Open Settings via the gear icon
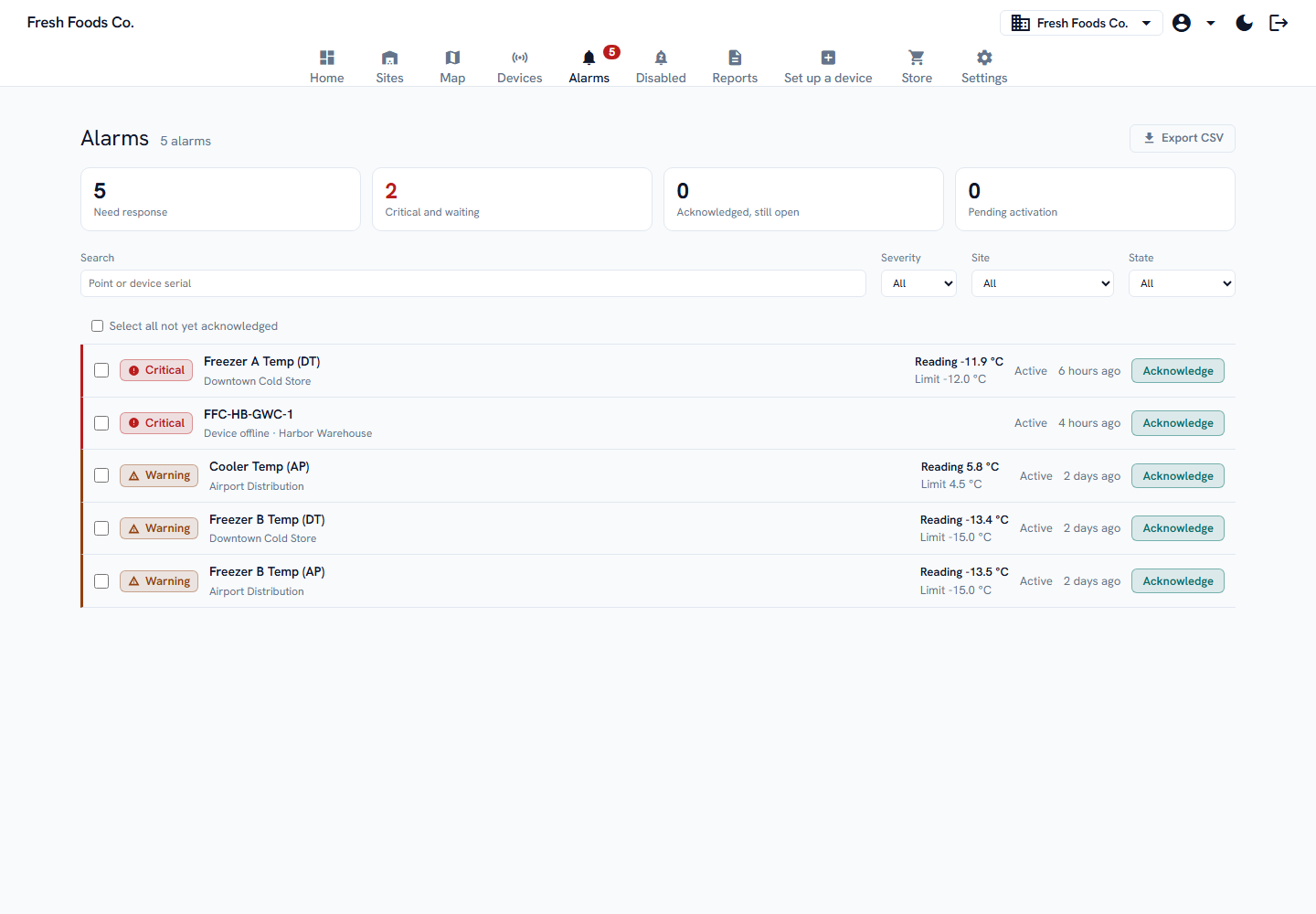The image size is (1316, 914). pos(984,58)
